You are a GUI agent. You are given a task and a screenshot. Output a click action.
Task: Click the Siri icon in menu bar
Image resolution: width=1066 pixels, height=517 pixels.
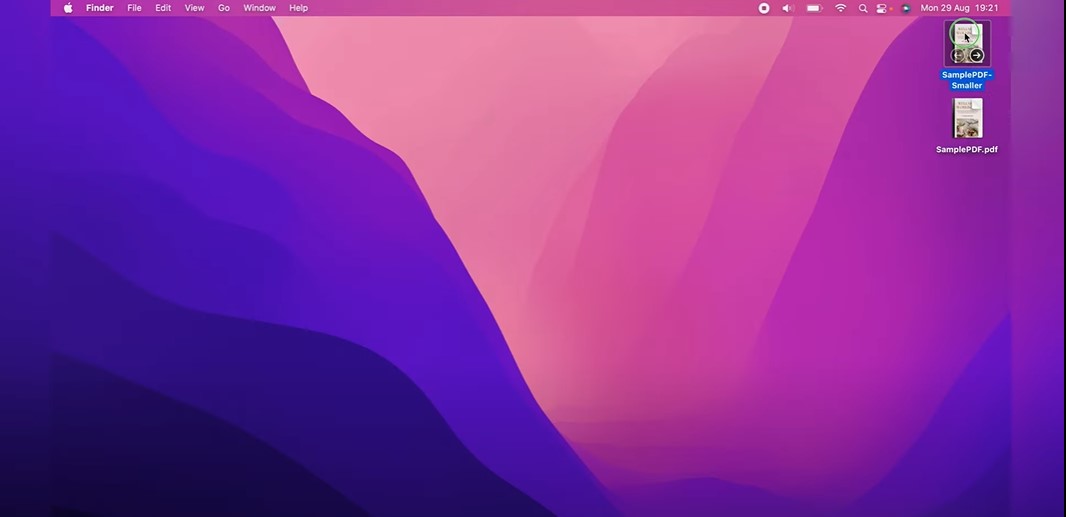click(x=906, y=8)
